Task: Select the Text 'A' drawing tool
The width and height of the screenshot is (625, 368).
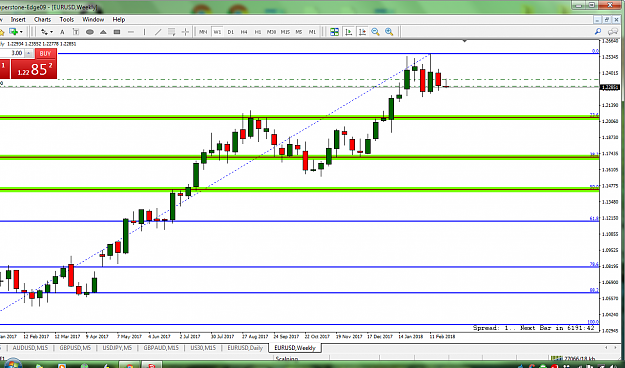Action: (x=62, y=32)
